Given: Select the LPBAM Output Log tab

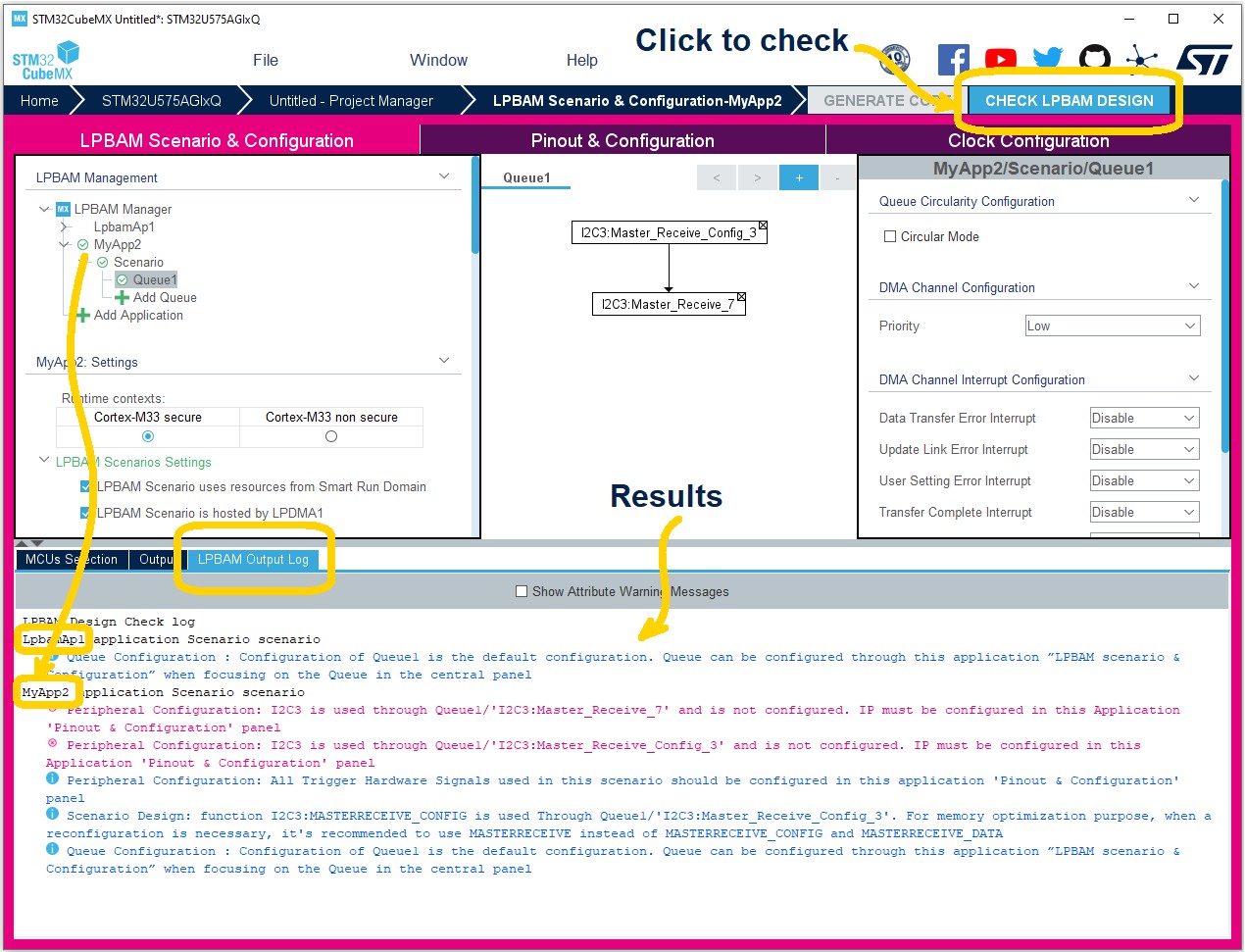Looking at the screenshot, I should (253, 560).
